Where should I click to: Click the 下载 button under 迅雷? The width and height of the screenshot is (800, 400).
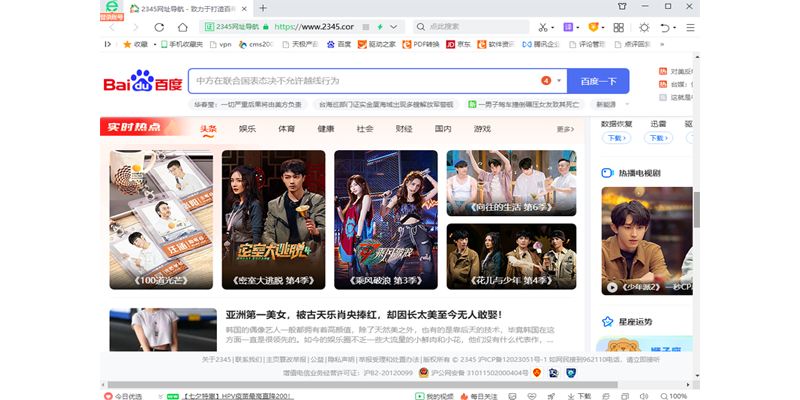point(658,138)
